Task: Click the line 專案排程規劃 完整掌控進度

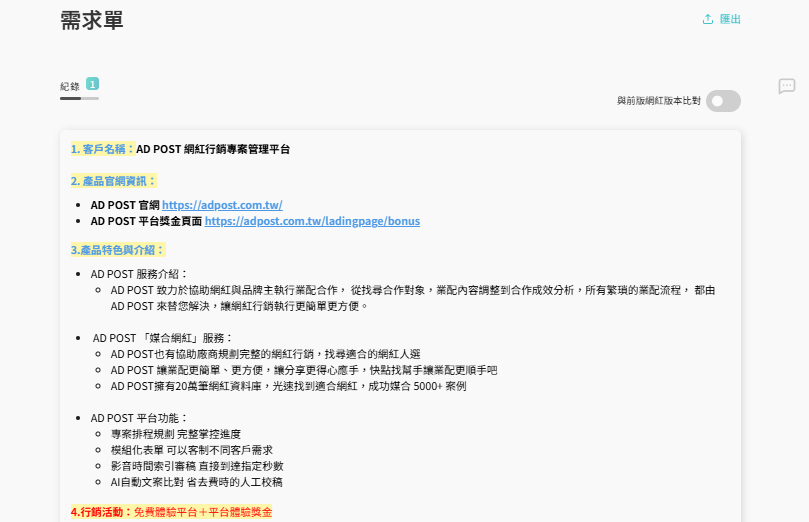Action: point(176,434)
